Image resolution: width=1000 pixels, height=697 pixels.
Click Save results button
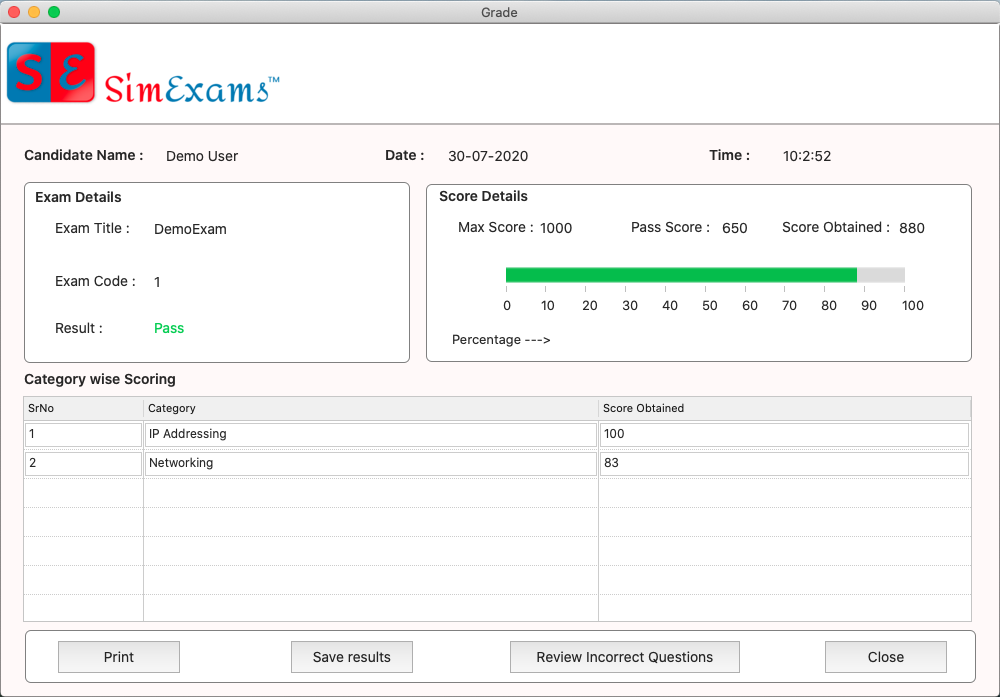(351, 657)
